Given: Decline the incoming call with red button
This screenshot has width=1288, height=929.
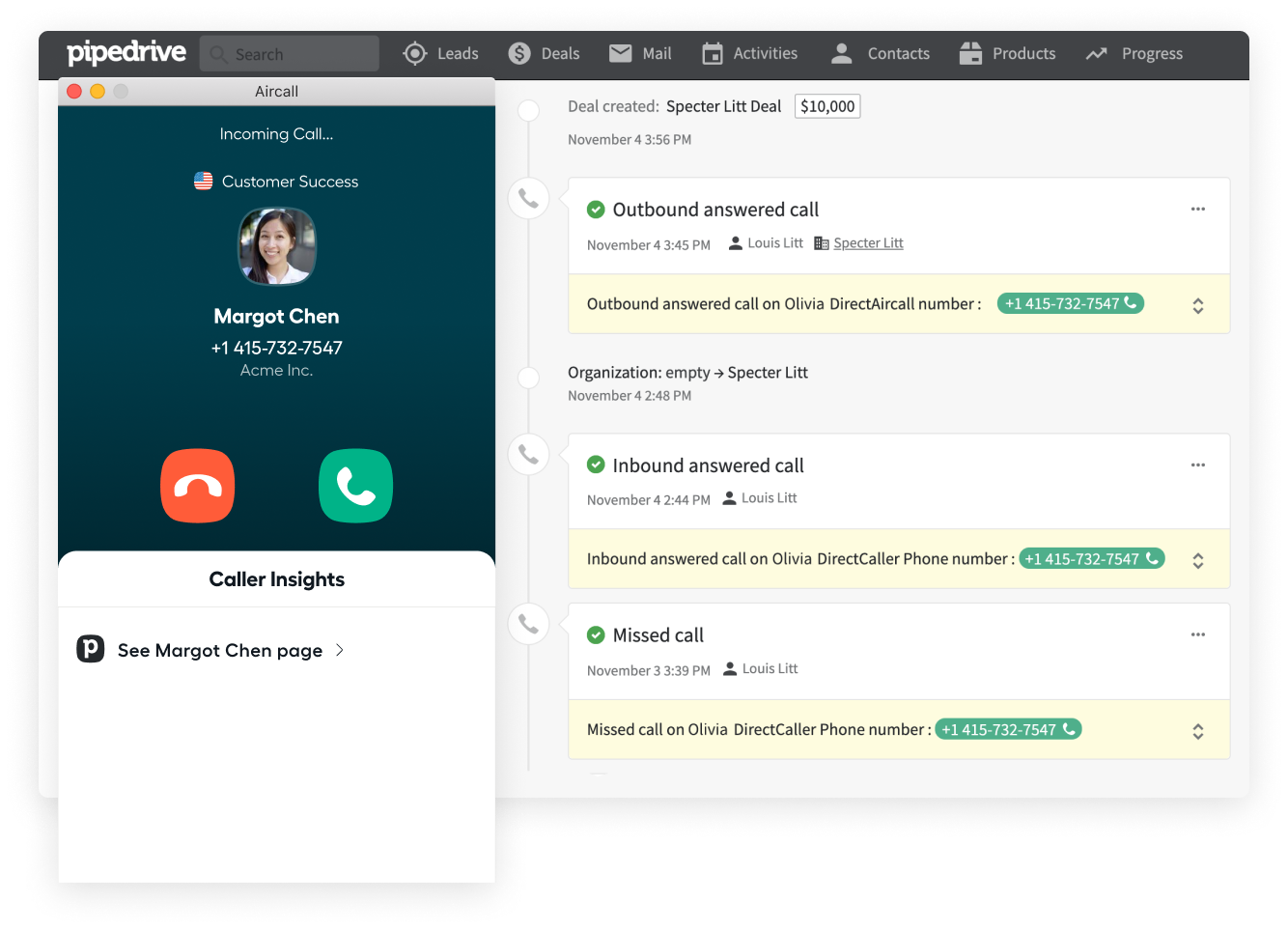Looking at the screenshot, I should click(x=198, y=486).
